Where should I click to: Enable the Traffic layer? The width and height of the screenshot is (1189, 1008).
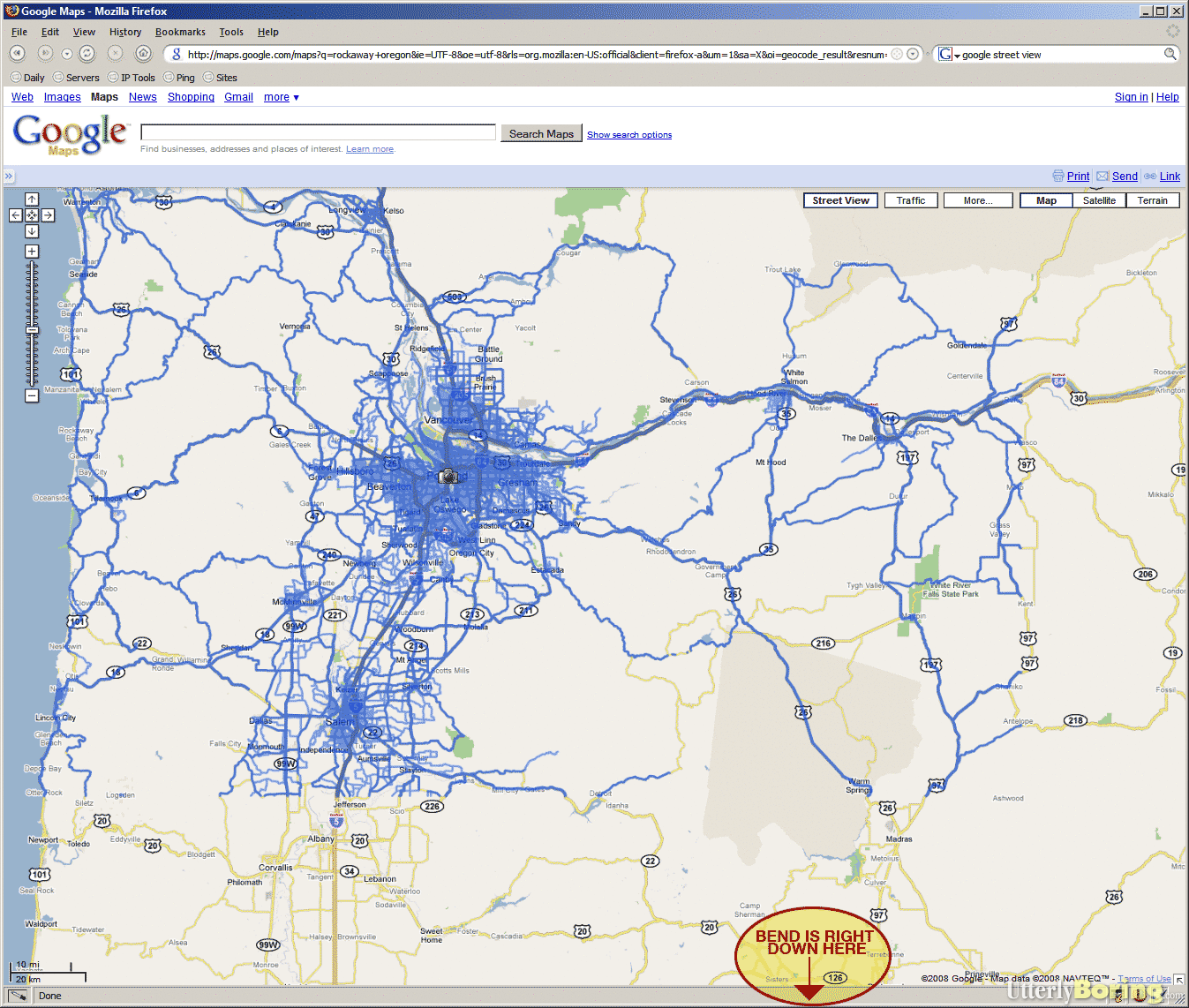910,200
